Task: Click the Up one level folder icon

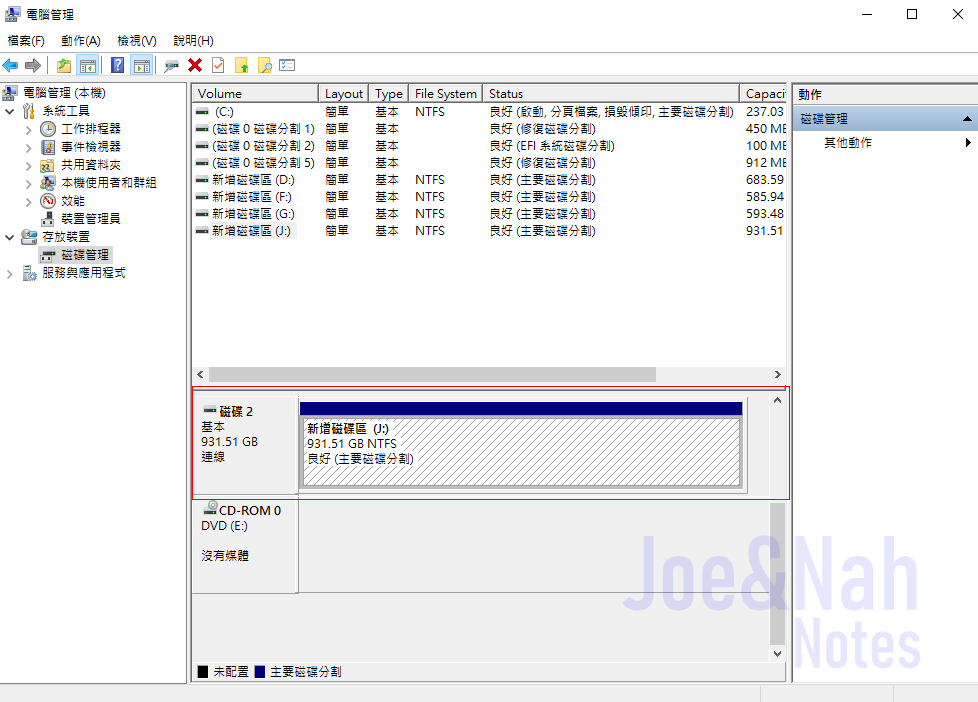Action: tap(64, 65)
